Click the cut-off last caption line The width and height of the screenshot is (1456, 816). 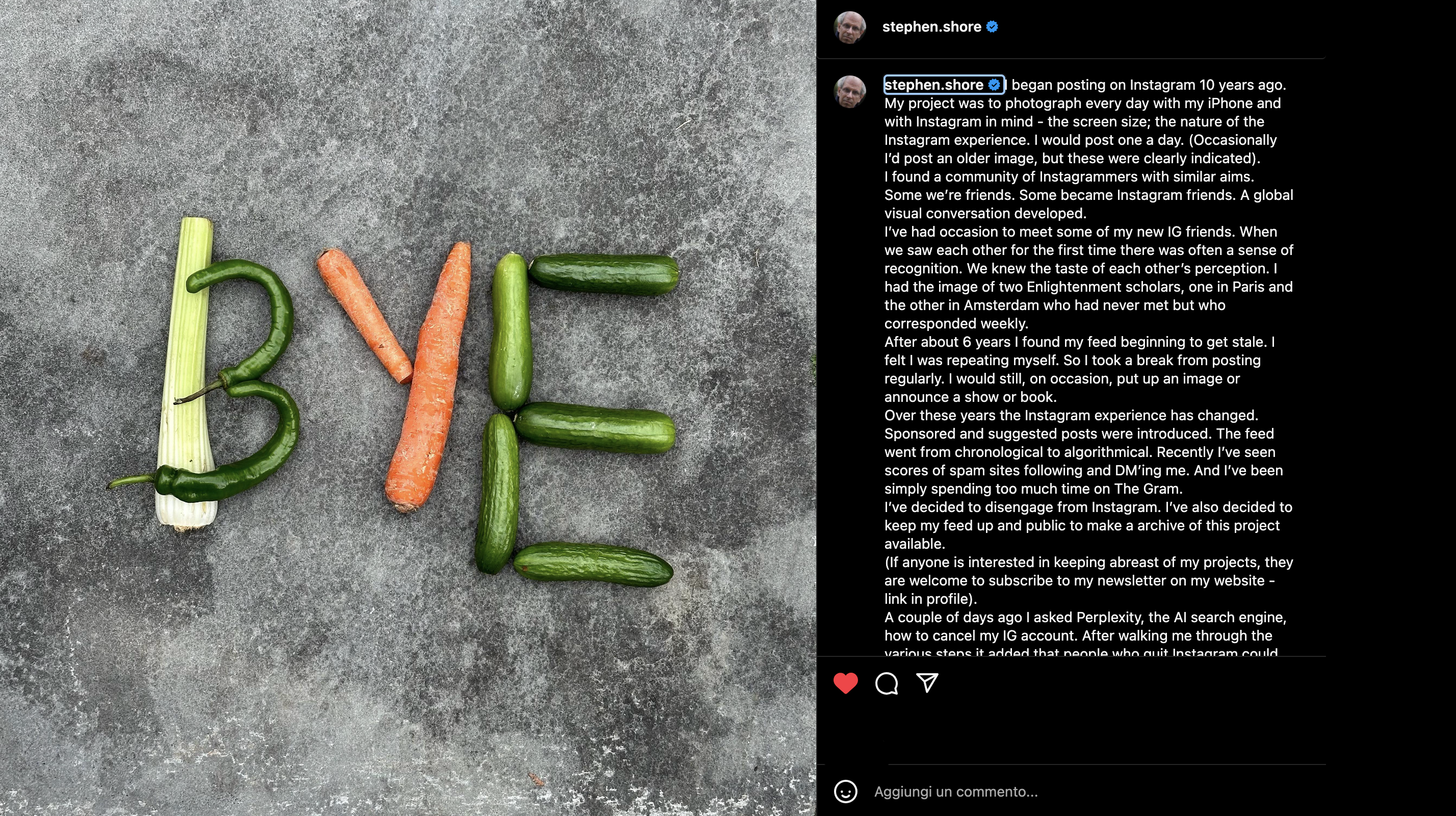pyautogui.click(x=1081, y=651)
